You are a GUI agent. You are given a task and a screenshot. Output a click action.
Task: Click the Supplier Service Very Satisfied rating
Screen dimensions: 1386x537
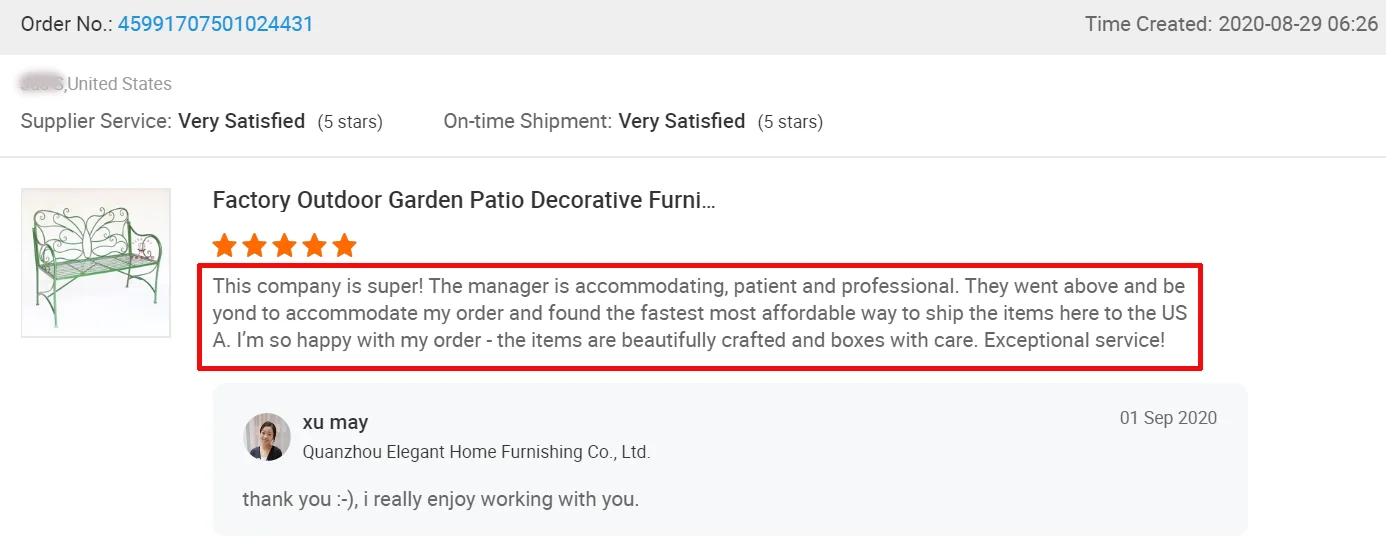(241, 121)
